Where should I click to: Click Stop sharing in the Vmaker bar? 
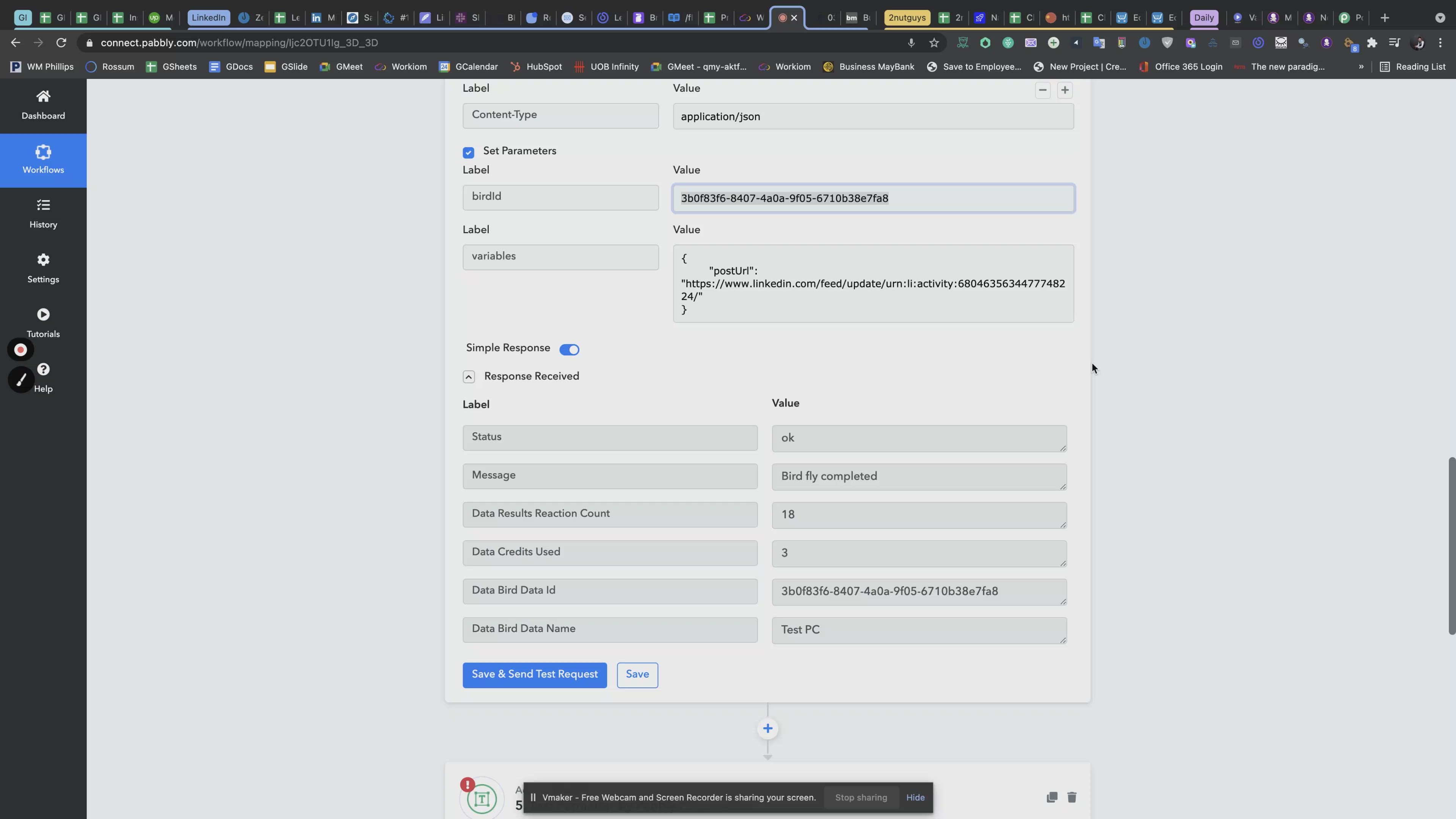pyautogui.click(x=861, y=797)
